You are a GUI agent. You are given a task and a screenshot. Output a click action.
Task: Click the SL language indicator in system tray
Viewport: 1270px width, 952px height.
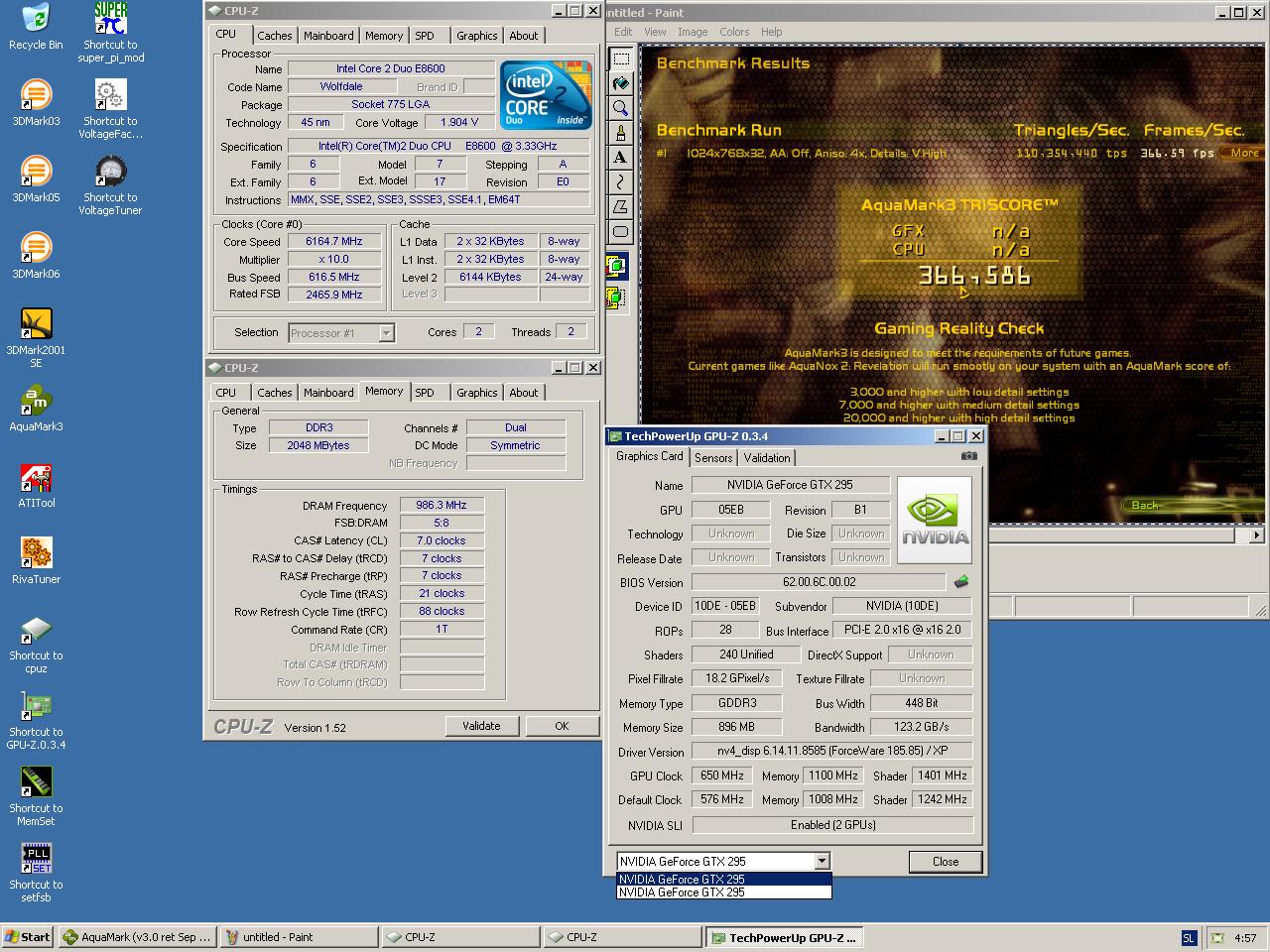(1189, 937)
